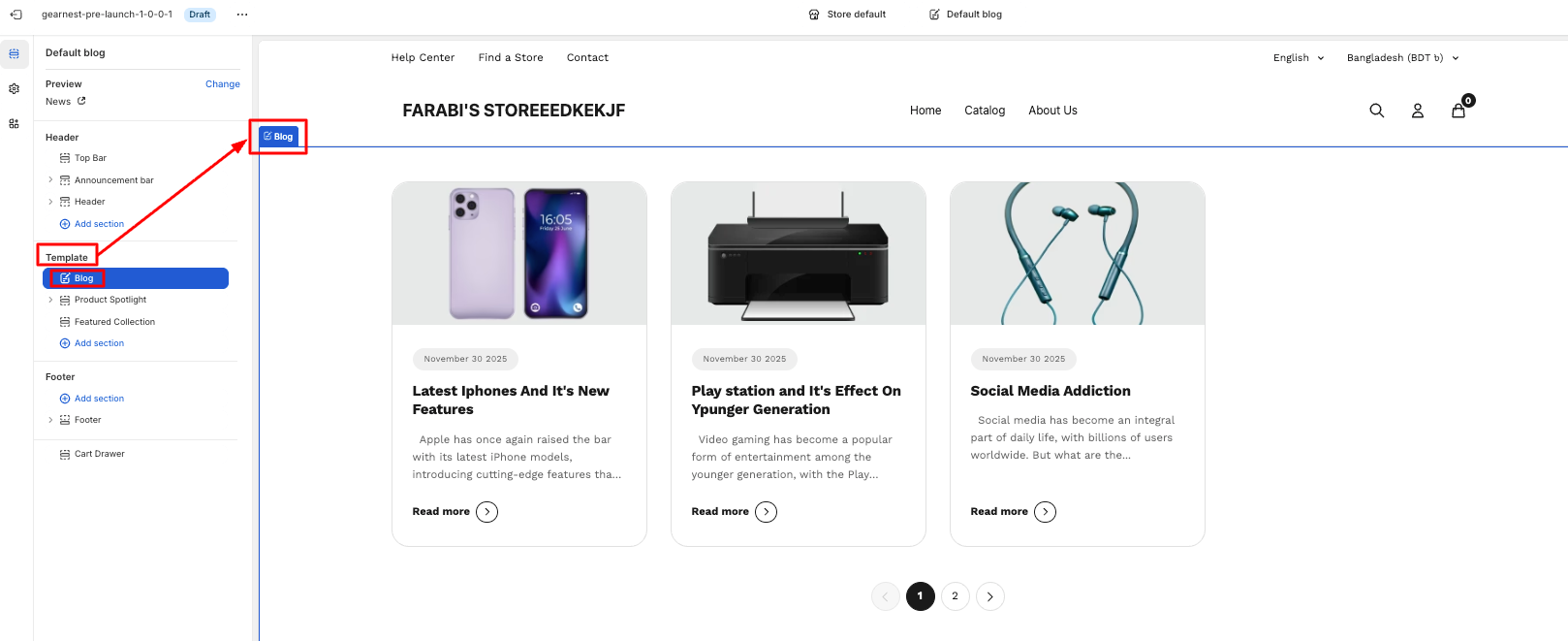
Task: Click the printer blog post thumbnail
Action: [x=798, y=253]
